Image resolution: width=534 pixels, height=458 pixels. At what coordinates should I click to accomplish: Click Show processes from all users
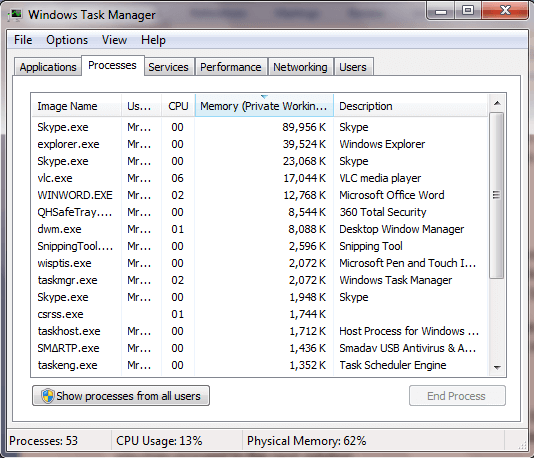(x=121, y=396)
